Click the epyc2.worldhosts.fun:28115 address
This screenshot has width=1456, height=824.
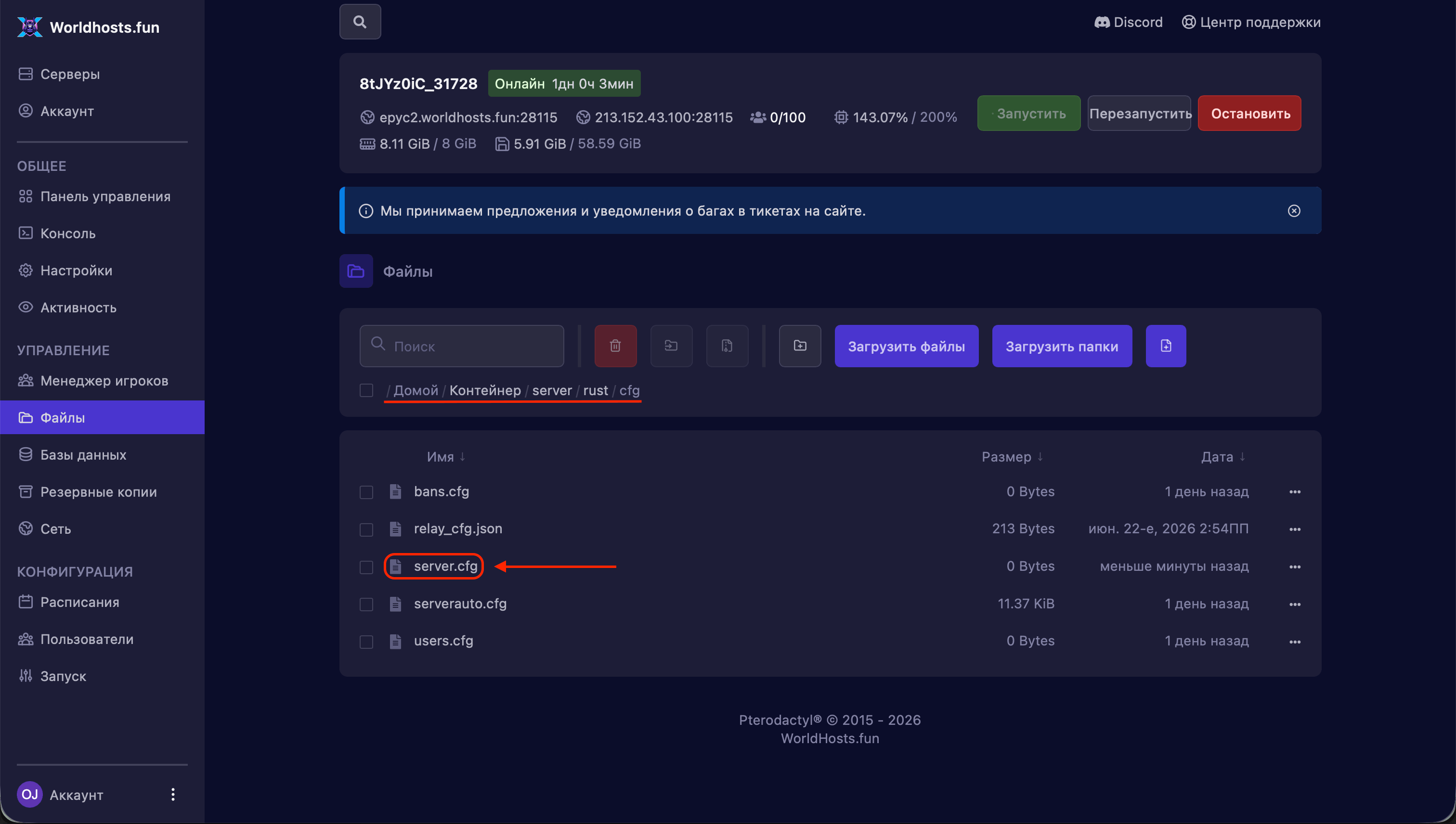point(468,117)
